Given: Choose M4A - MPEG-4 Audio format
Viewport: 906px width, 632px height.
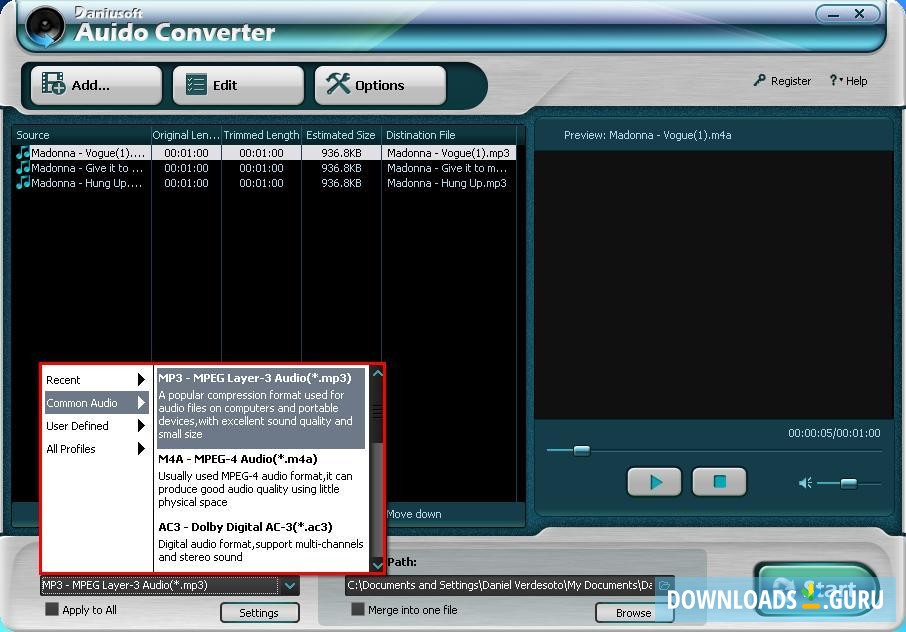Looking at the screenshot, I should click(x=261, y=482).
